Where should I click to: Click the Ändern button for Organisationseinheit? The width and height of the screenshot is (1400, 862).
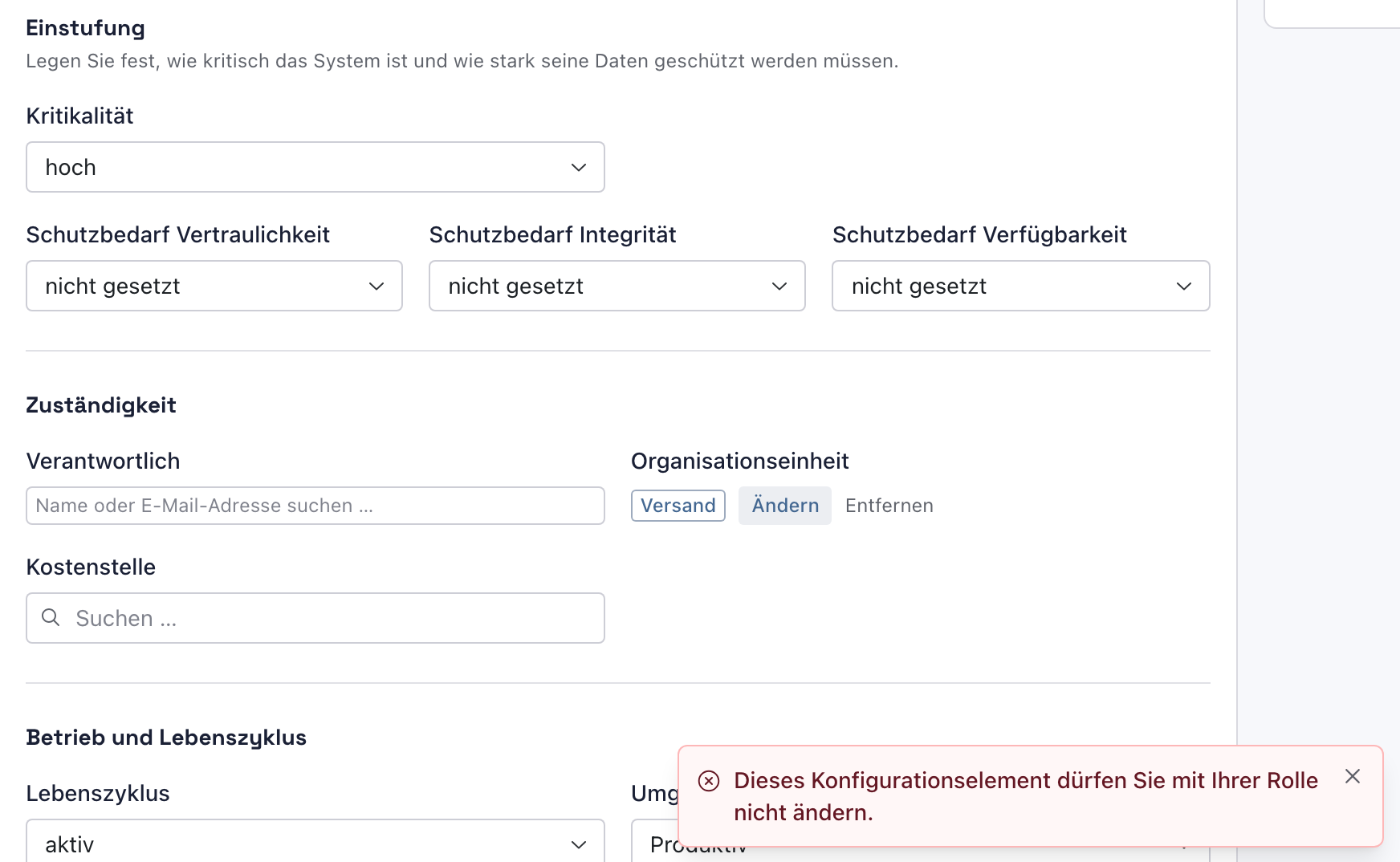click(785, 506)
